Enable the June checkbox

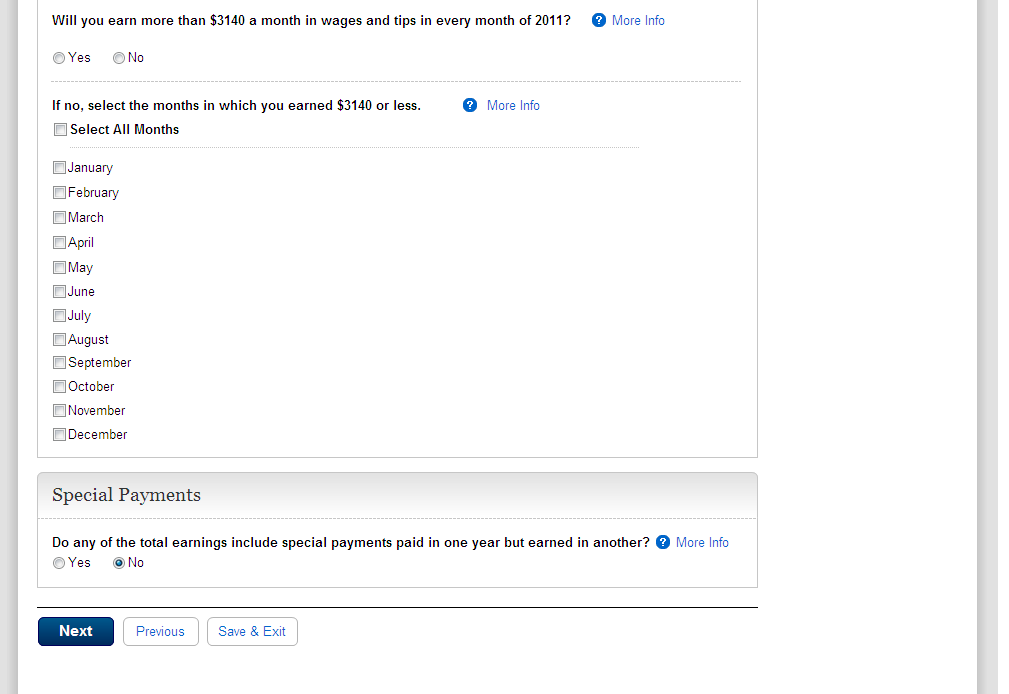pos(60,291)
